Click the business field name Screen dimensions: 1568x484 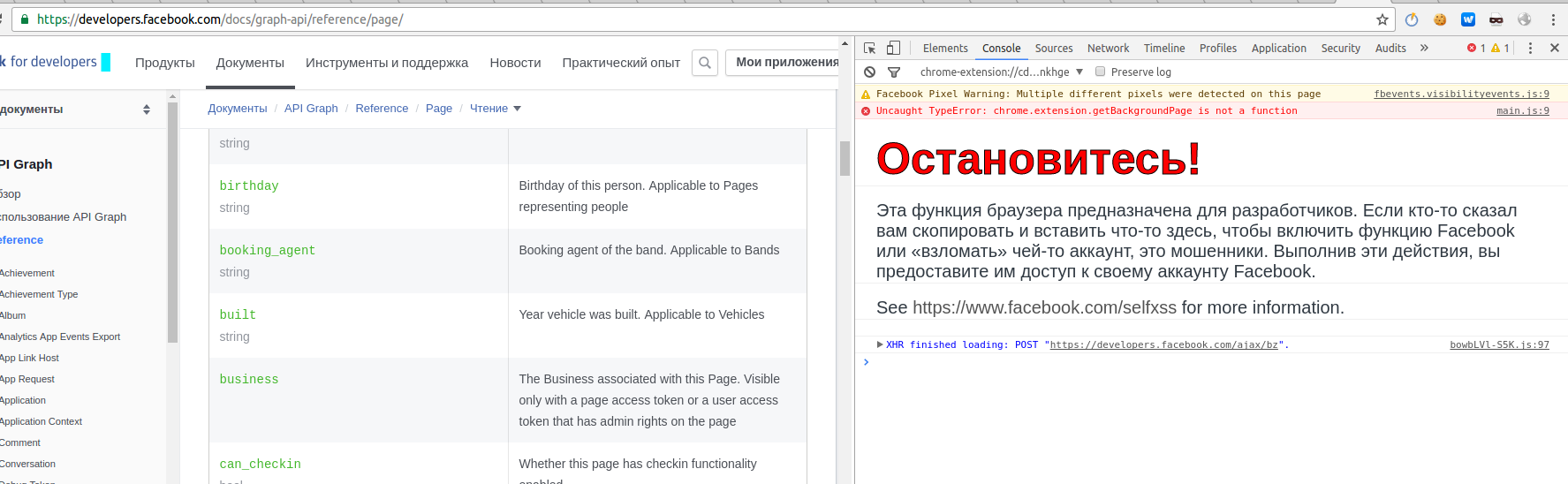pos(249,380)
